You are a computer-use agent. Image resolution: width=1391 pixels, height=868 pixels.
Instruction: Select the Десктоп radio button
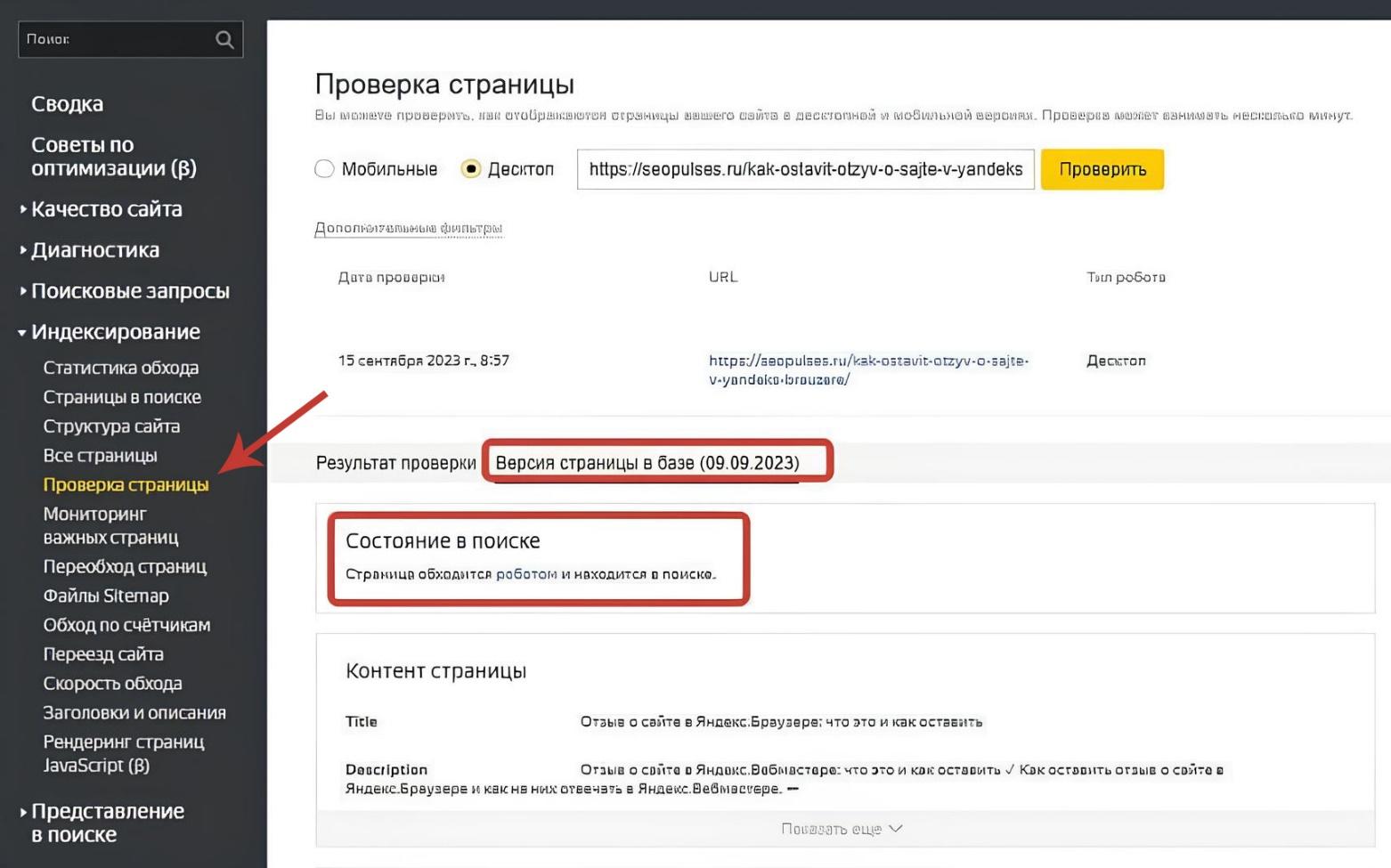pyautogui.click(x=471, y=169)
